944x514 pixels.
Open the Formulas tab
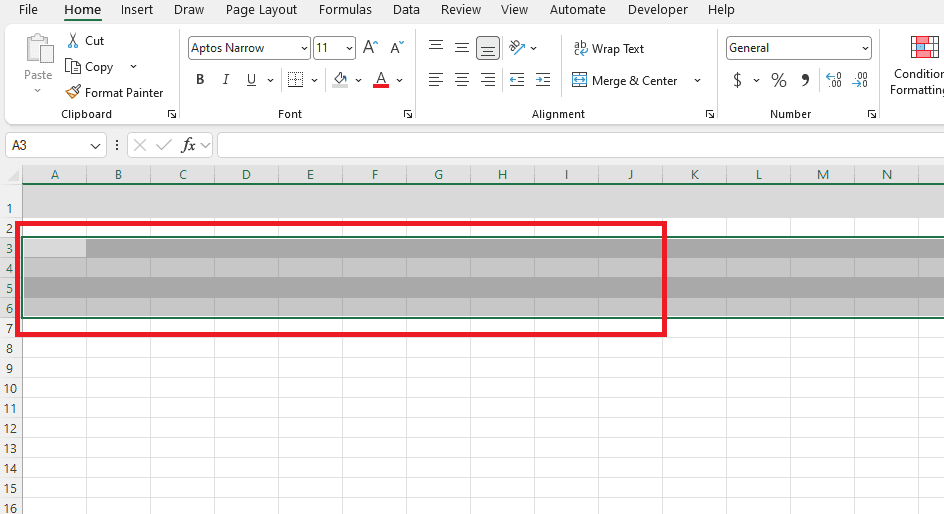[x=345, y=10]
